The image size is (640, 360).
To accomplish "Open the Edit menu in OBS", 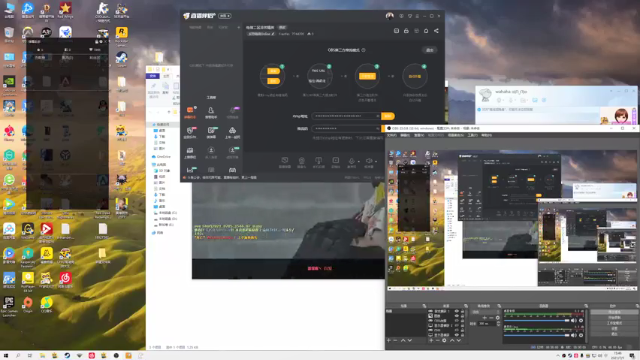I will click(405, 135).
